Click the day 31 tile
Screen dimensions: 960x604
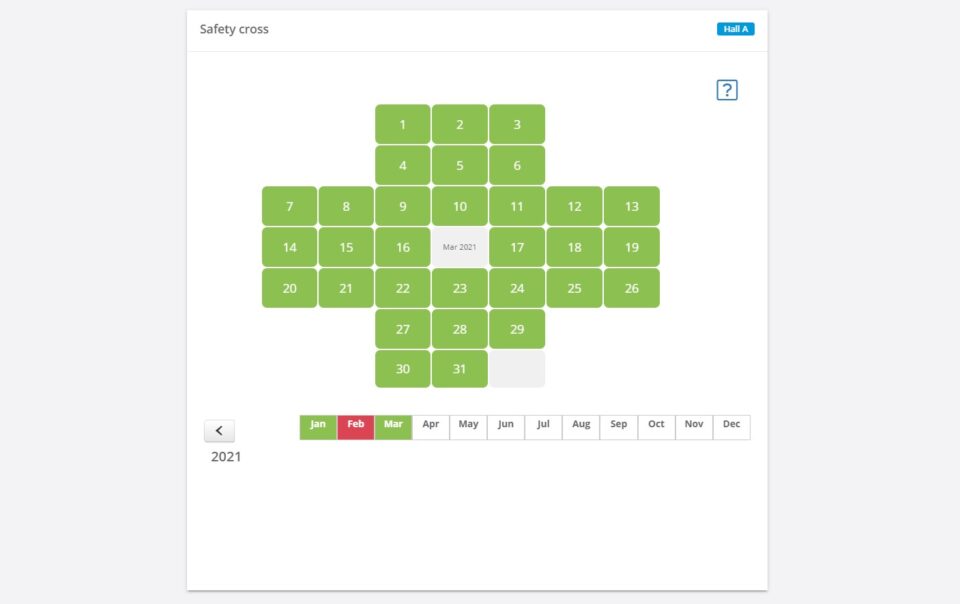[x=460, y=369]
